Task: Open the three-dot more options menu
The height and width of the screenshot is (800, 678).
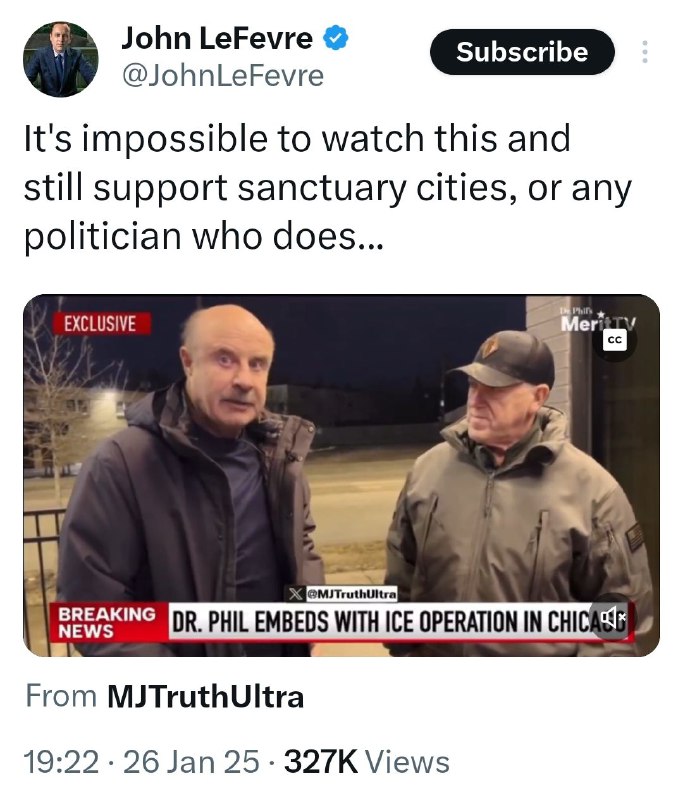Action: (645, 52)
